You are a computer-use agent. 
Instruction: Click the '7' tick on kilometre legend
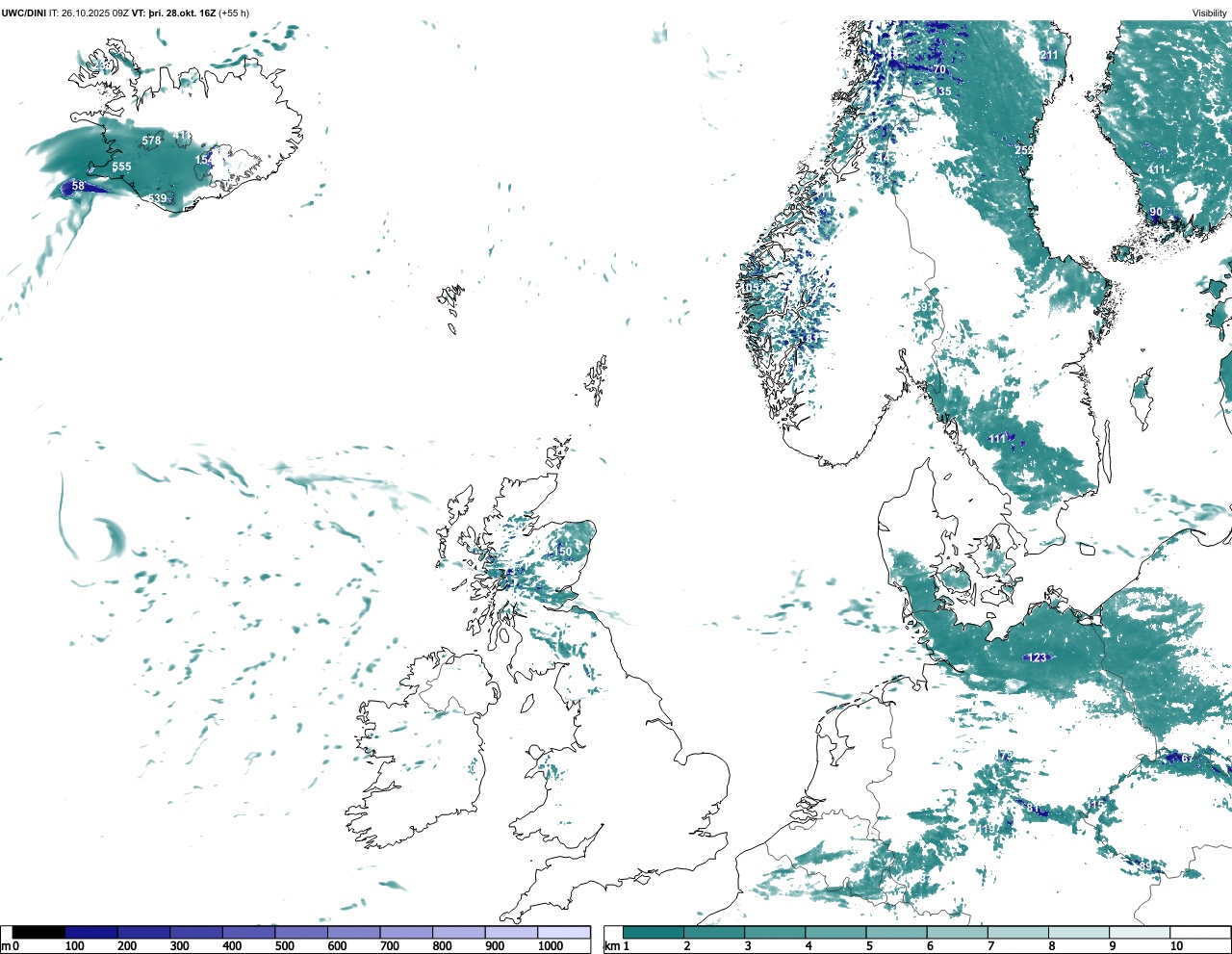(x=990, y=946)
